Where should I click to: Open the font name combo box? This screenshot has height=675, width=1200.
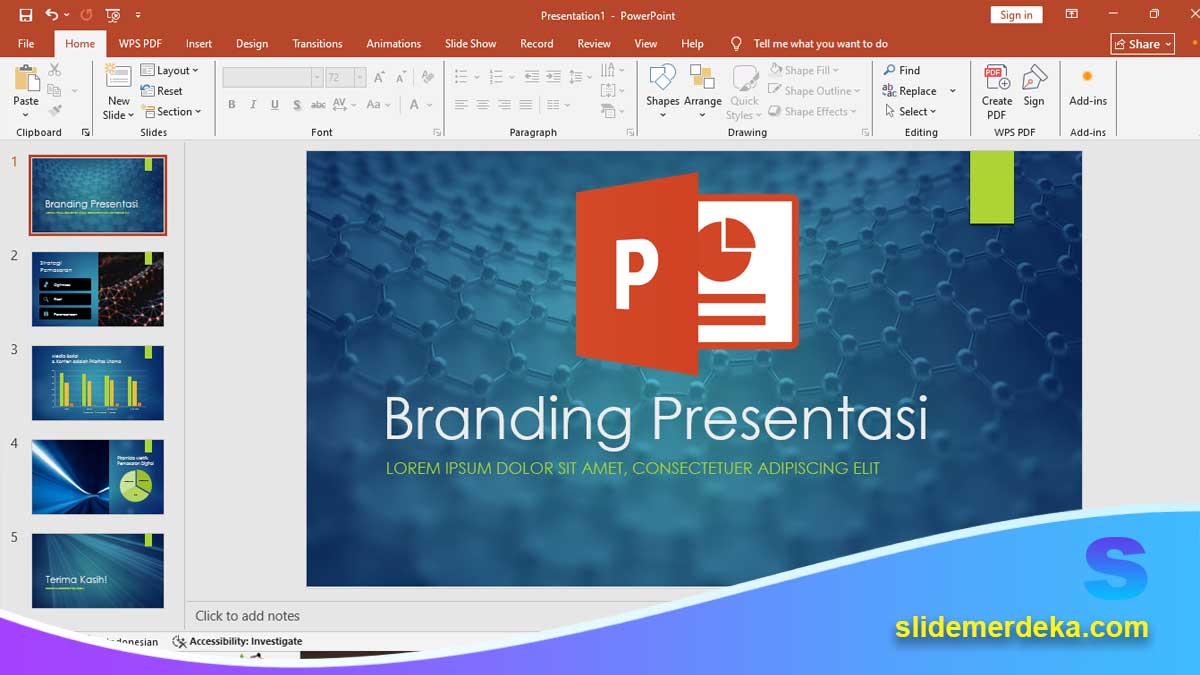[272, 77]
